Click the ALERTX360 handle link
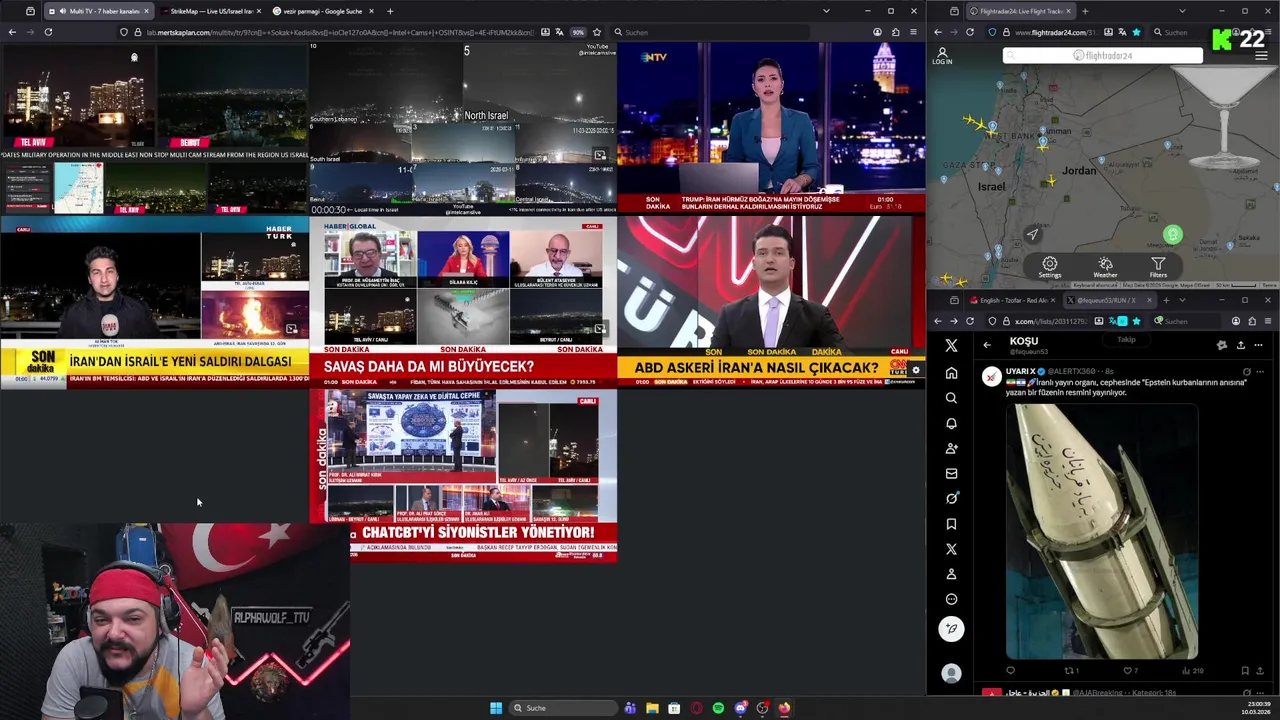The image size is (1280, 720). (1071, 372)
